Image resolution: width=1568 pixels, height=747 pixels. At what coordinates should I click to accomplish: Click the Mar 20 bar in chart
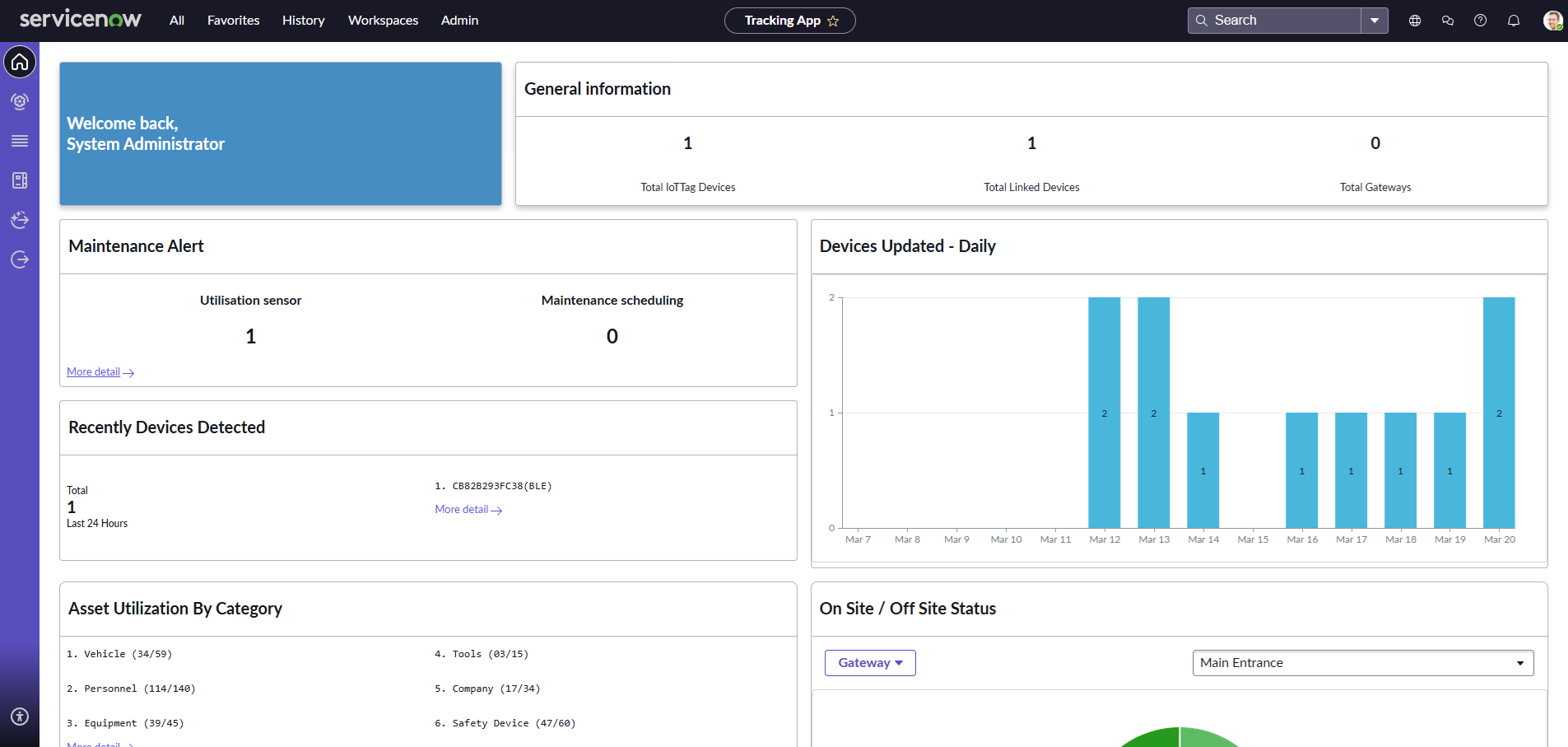tap(1499, 413)
